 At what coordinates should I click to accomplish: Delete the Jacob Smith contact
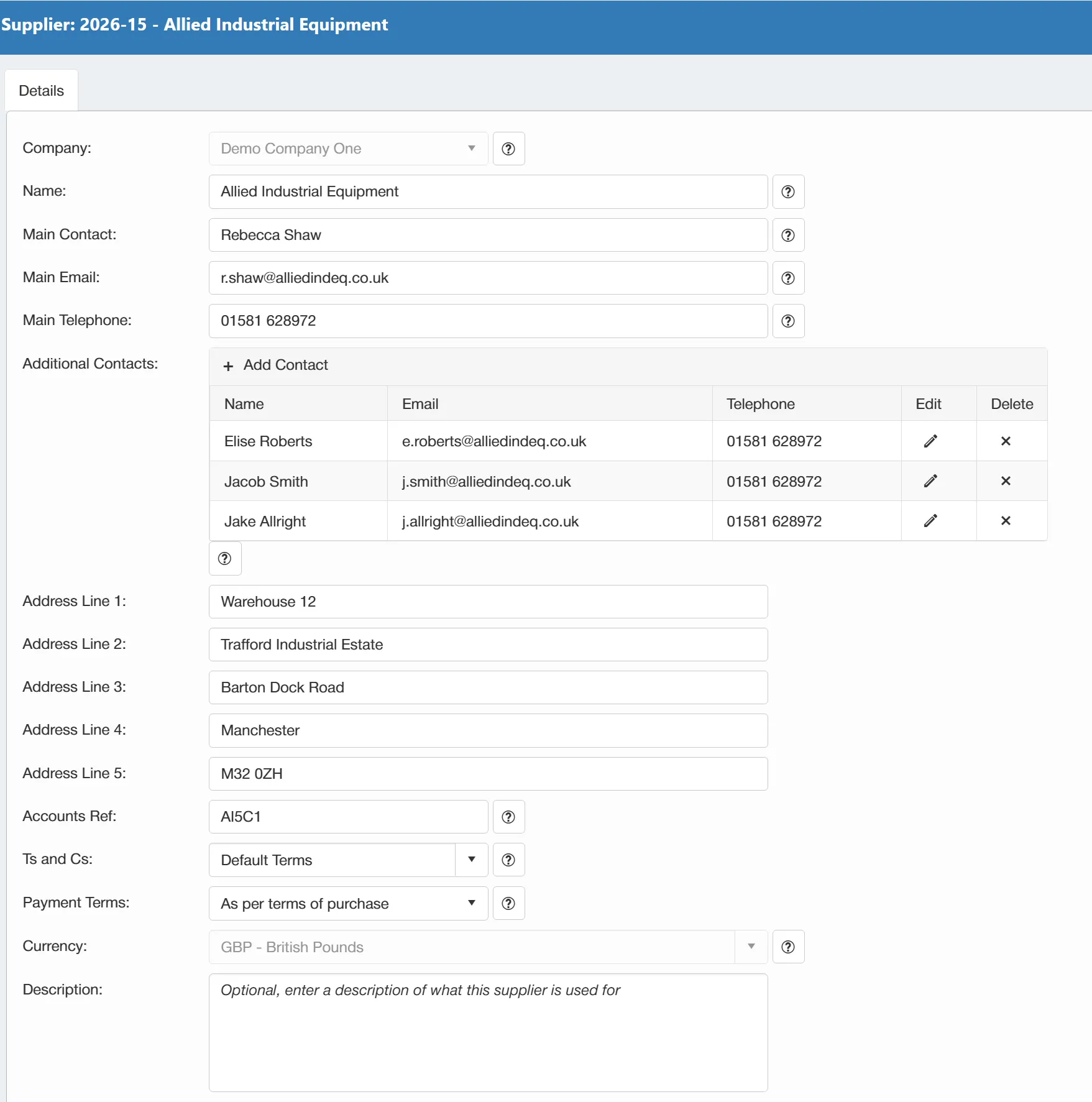[1006, 480]
